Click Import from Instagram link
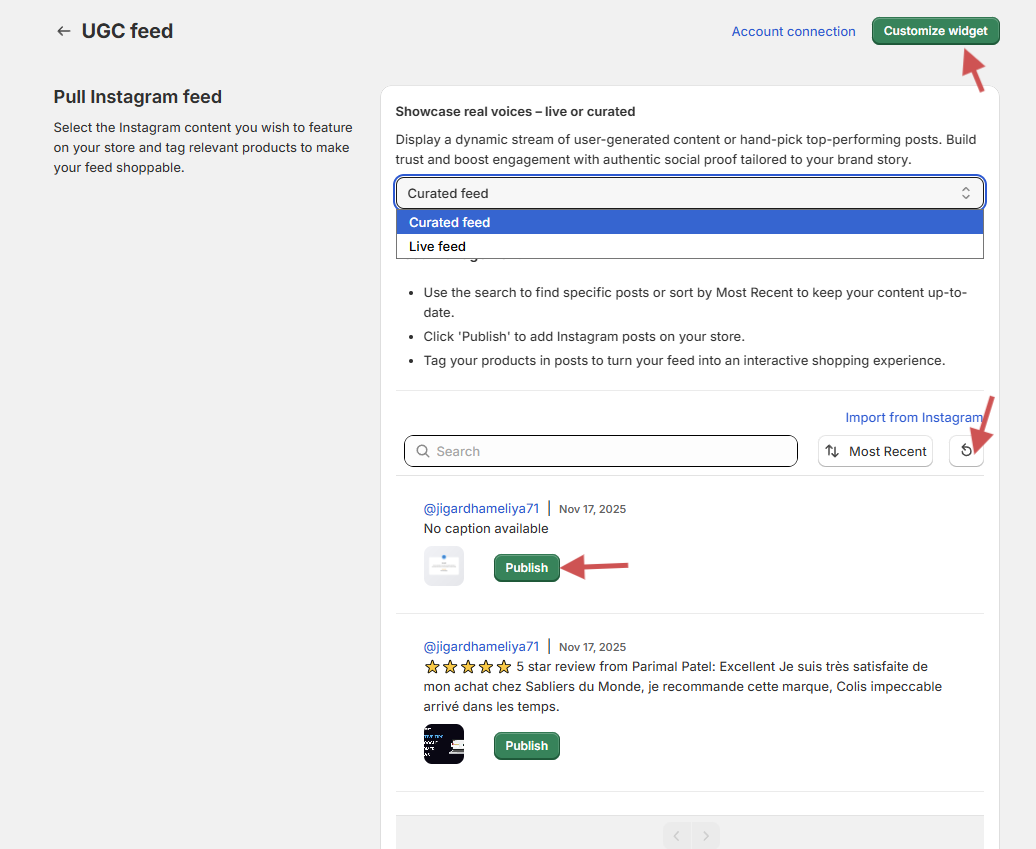 (914, 418)
